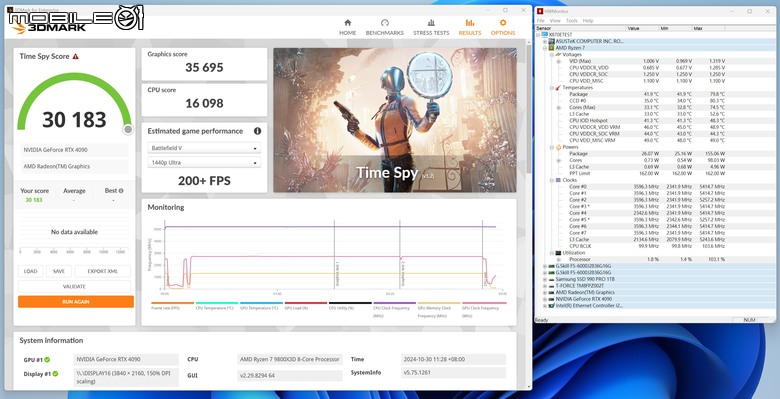This screenshot has width=780, height=399.
Task: Expand the AMD Radeon(TM) Graphics node in HWMonitor
Action: pyautogui.click(x=545, y=293)
